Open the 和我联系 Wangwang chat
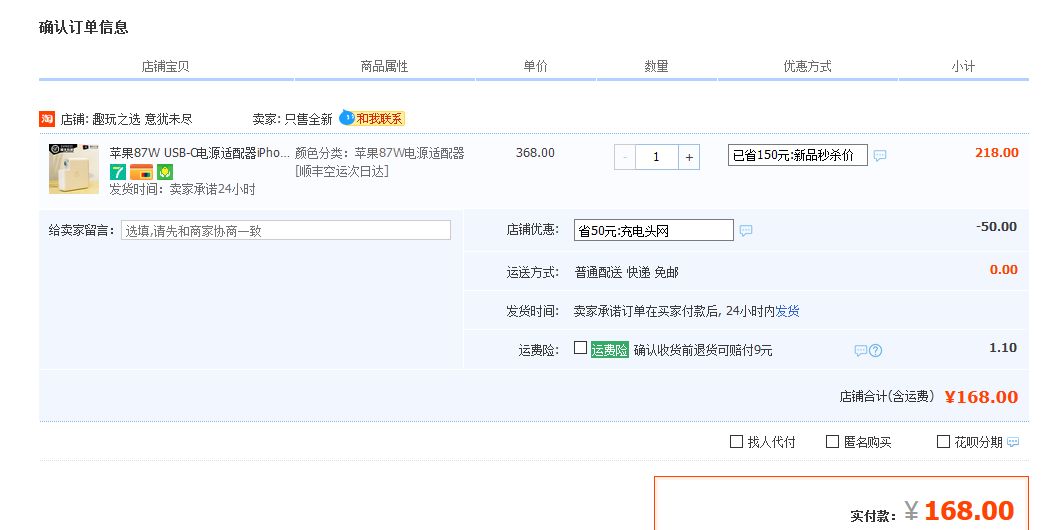Image resolution: width=1060 pixels, height=530 pixels. 372,118
